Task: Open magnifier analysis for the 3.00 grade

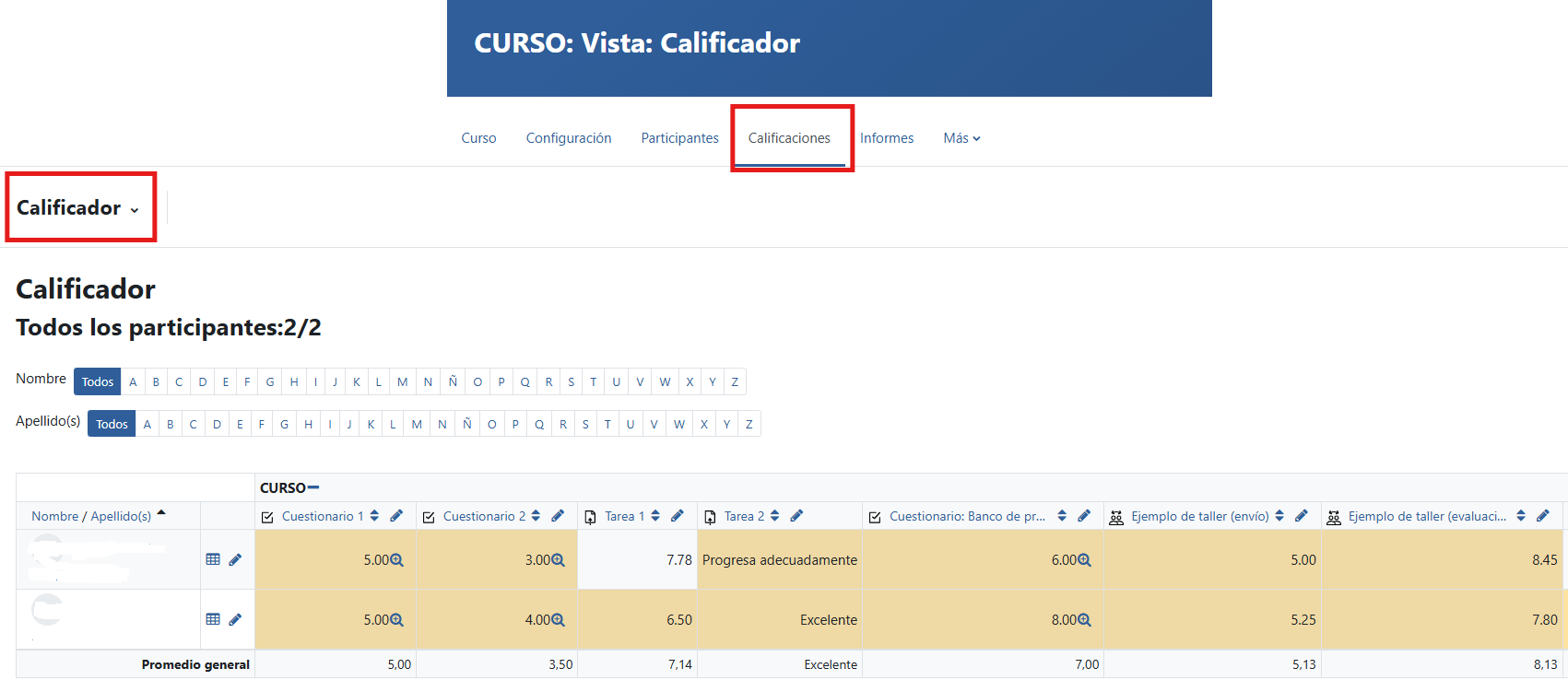Action: click(x=558, y=560)
